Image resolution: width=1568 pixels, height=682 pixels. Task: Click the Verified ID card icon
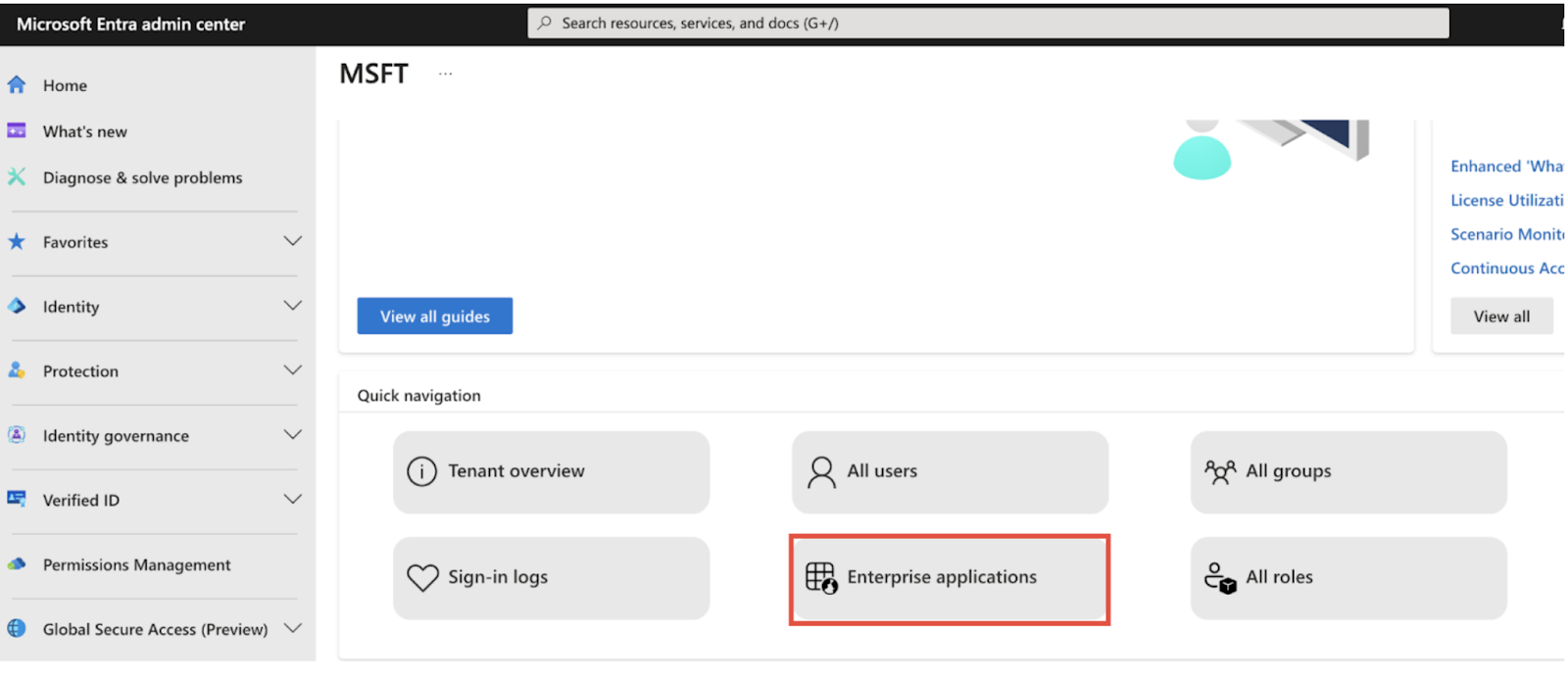tap(17, 499)
